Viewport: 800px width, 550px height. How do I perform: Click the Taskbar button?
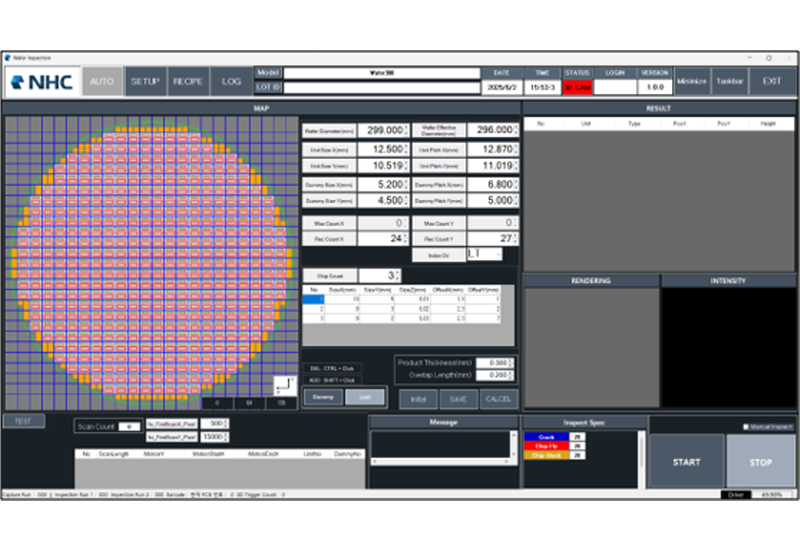pos(729,81)
